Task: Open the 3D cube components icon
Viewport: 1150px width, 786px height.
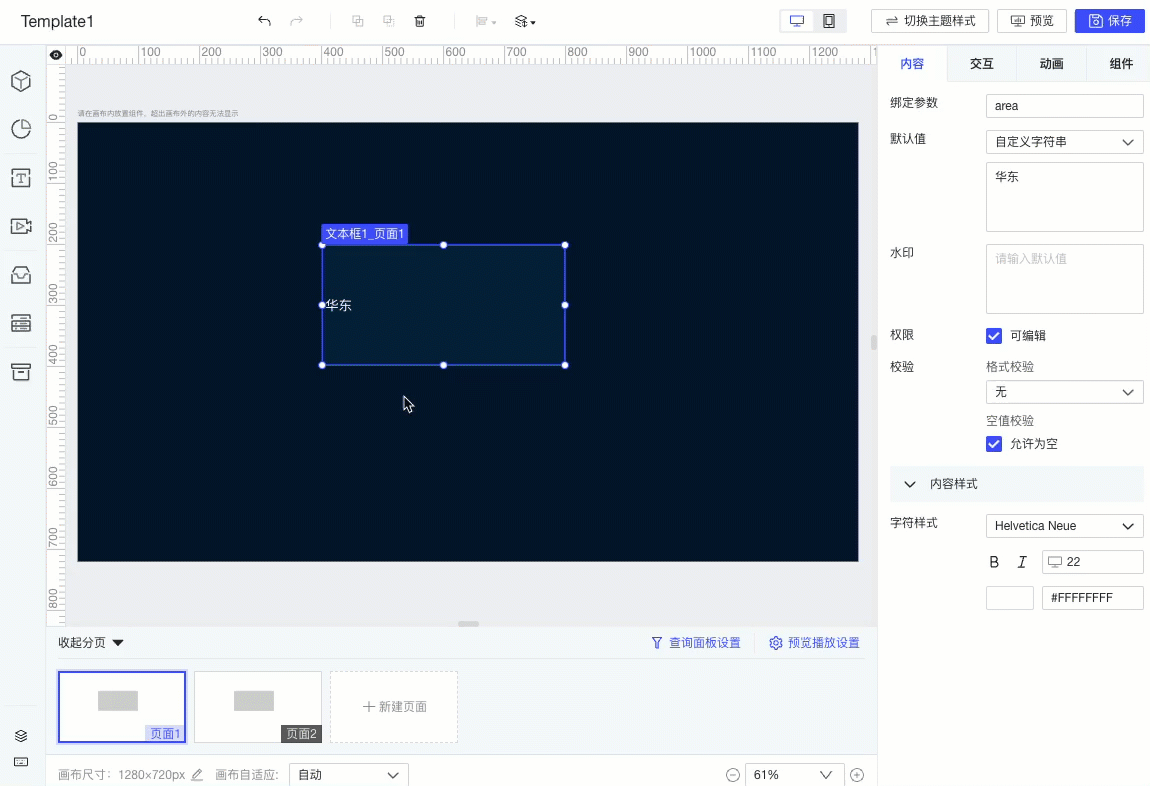Action: [x=21, y=81]
